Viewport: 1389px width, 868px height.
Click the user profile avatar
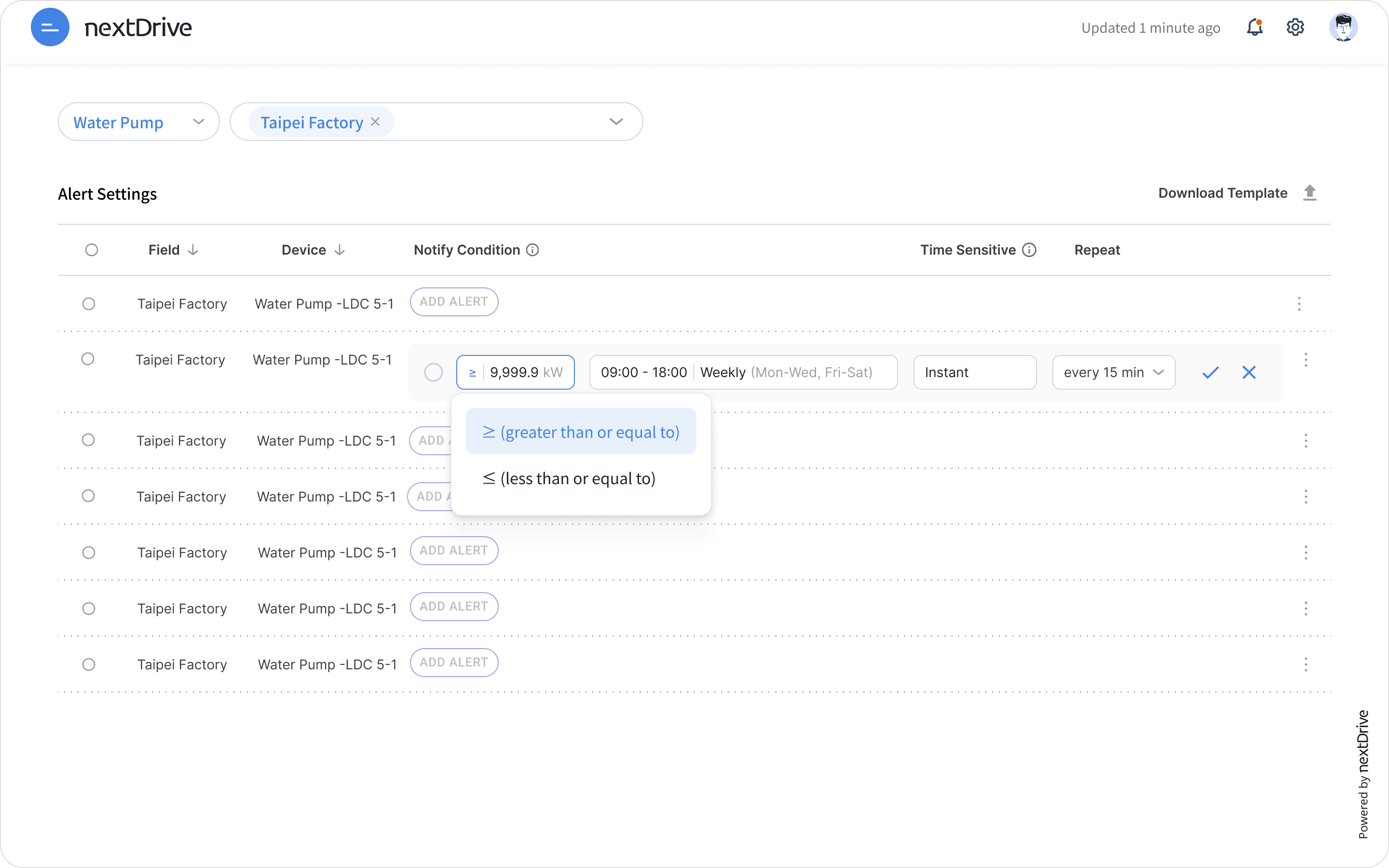click(1343, 27)
